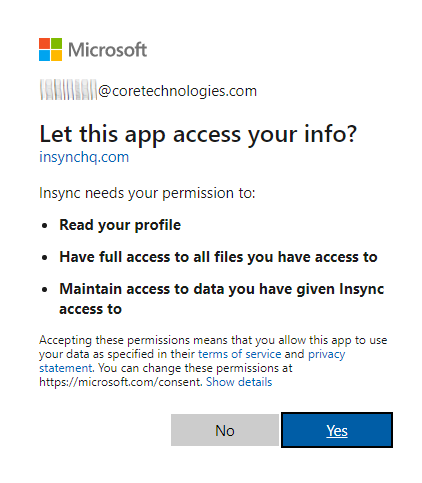The height and width of the screenshot is (483, 422).
Task: Click 'Insync needs your permission to:' text
Action: click(147, 193)
